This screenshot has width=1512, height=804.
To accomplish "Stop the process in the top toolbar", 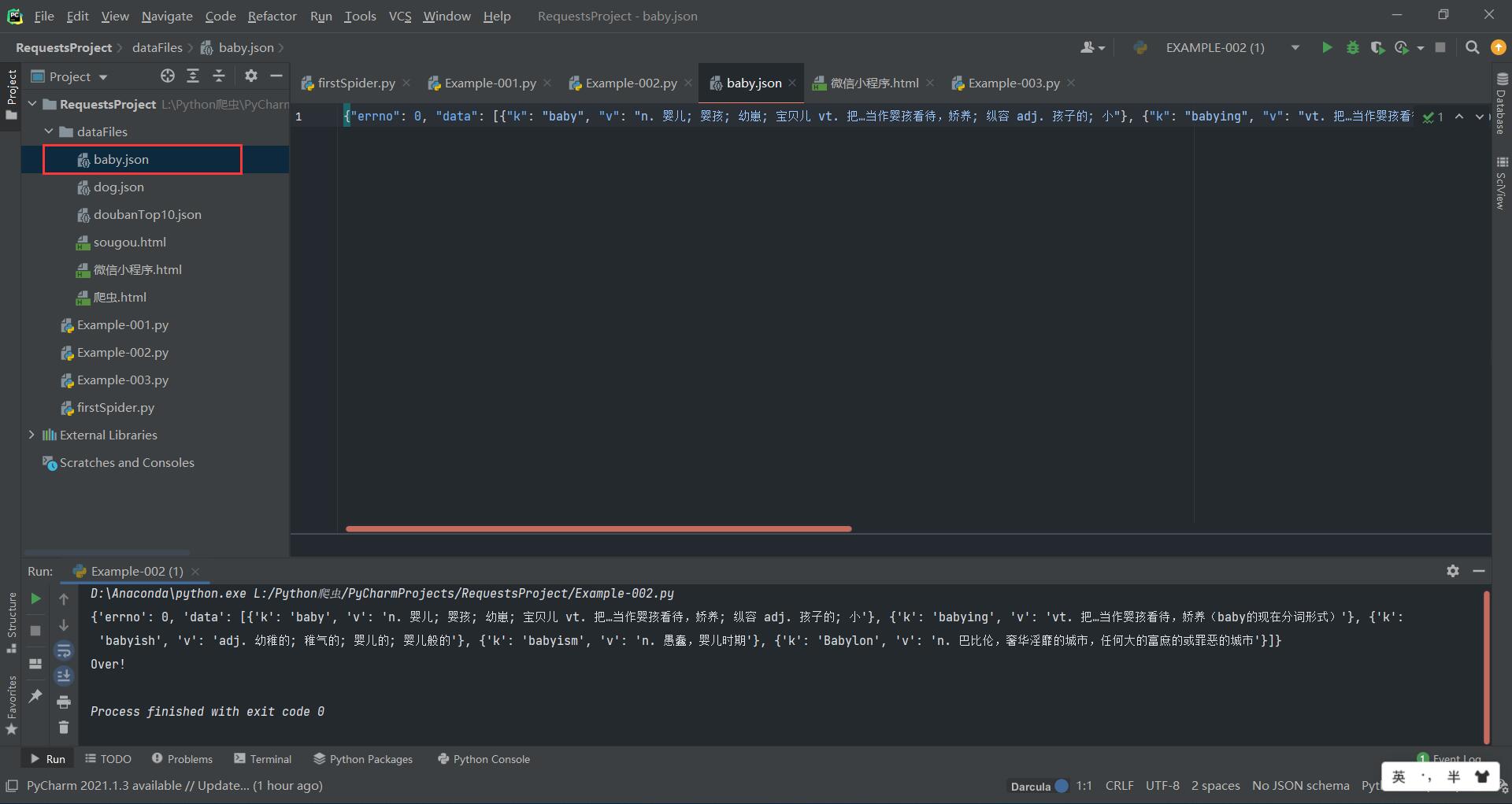I will pos(1440,48).
